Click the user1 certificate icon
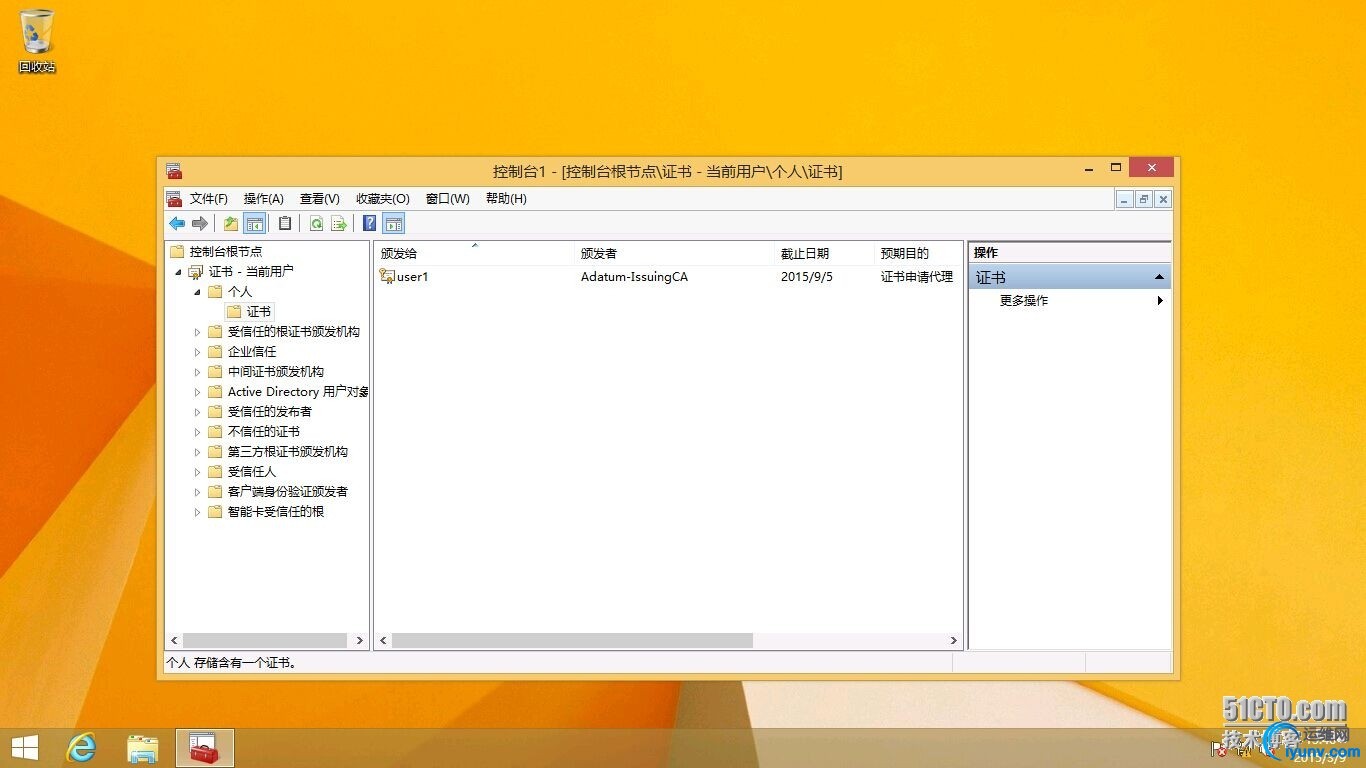The height and width of the screenshot is (768, 1366). 387,277
